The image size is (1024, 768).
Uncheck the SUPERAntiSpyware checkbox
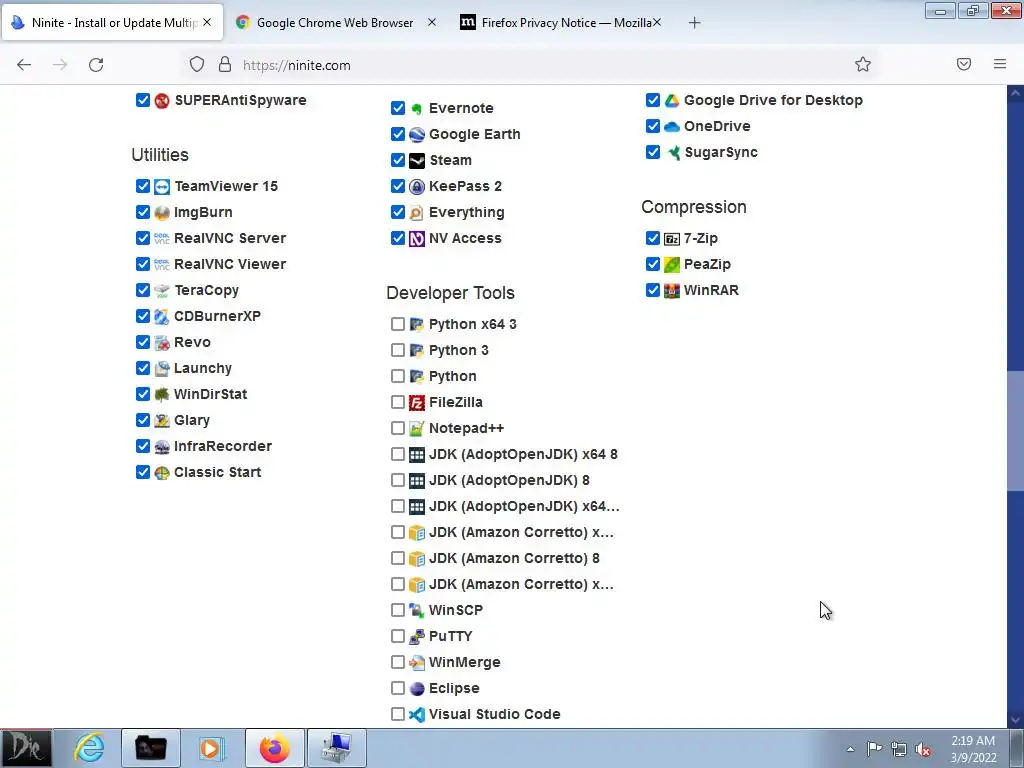pyautogui.click(x=143, y=100)
